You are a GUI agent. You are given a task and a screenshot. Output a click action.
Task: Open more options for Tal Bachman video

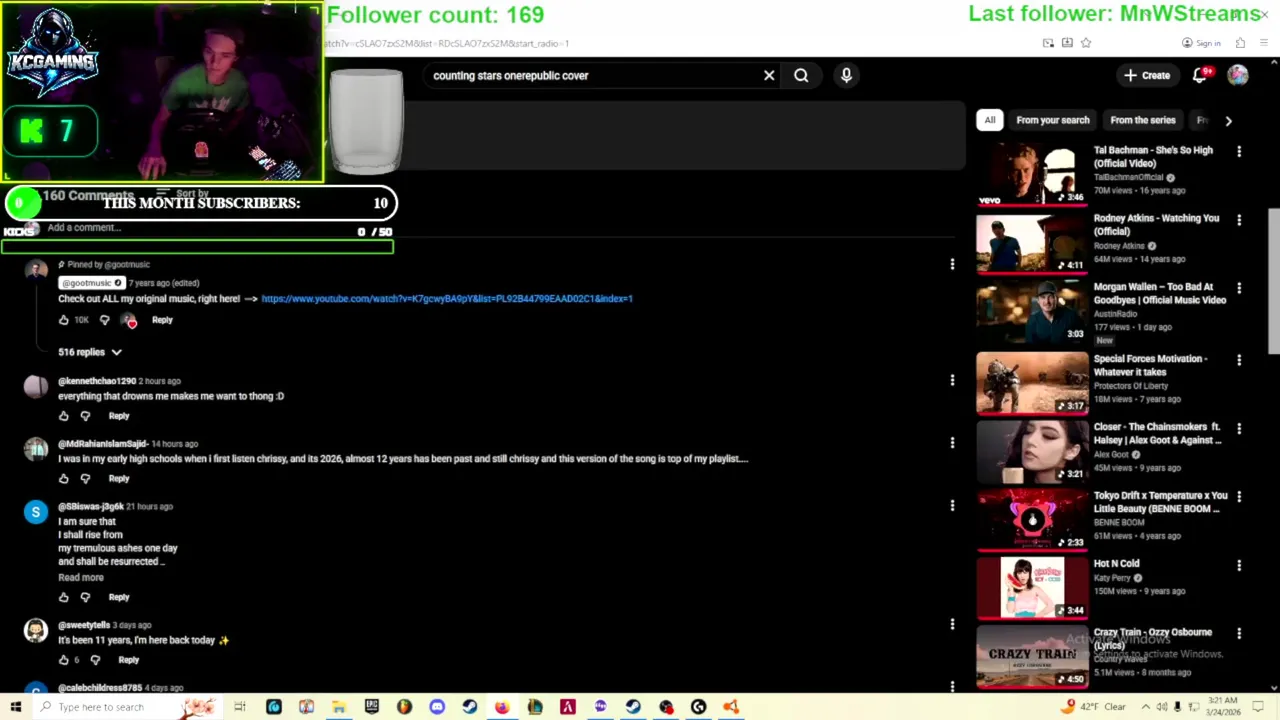pyautogui.click(x=1239, y=151)
